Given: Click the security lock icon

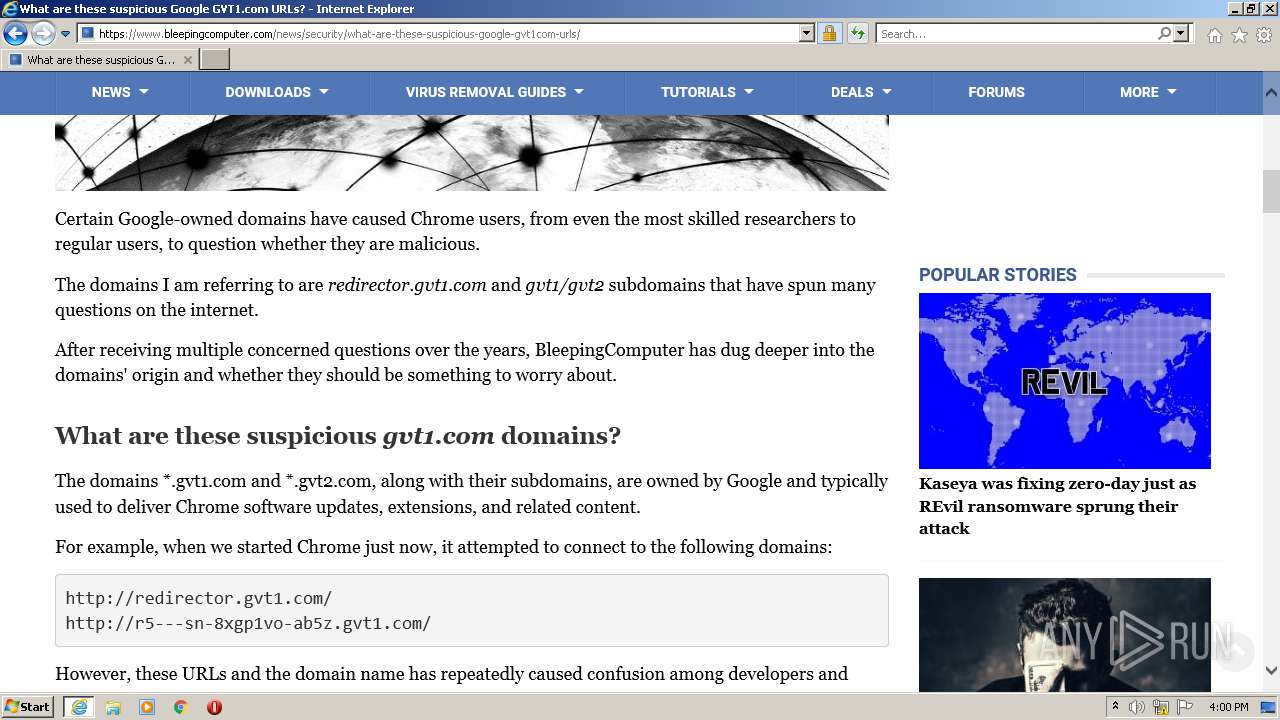Looking at the screenshot, I should point(829,34).
